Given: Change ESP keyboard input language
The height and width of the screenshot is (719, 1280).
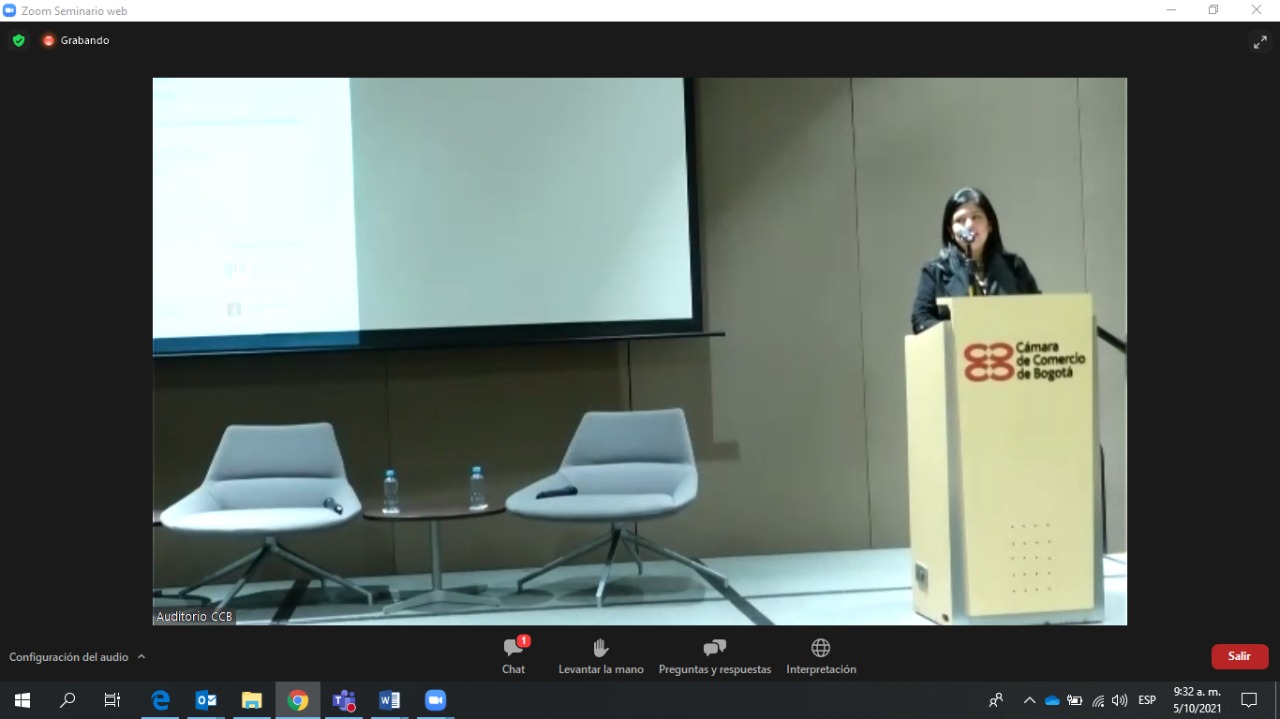Looking at the screenshot, I should (1147, 700).
